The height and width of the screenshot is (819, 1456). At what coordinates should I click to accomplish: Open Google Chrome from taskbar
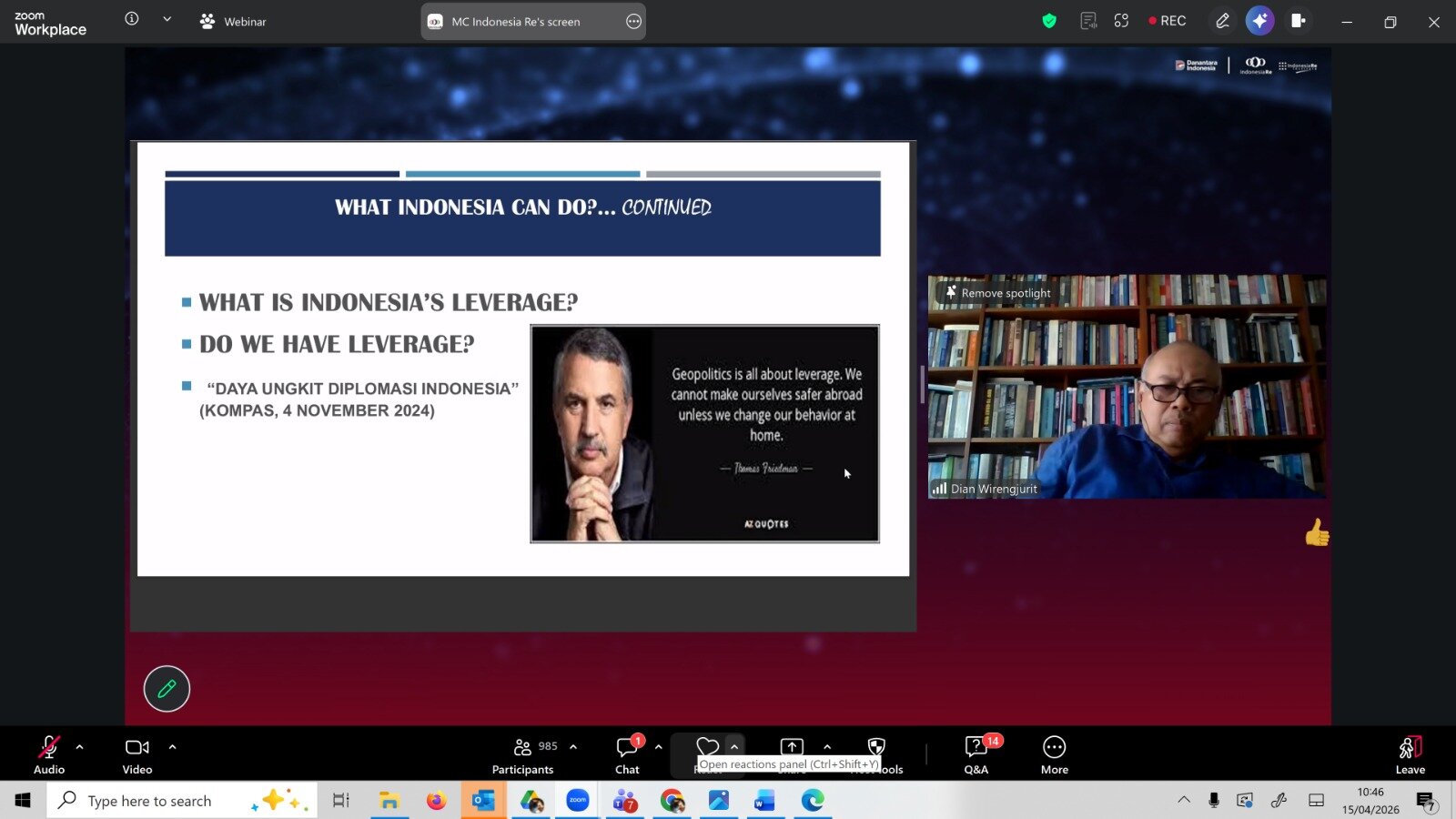point(672,800)
